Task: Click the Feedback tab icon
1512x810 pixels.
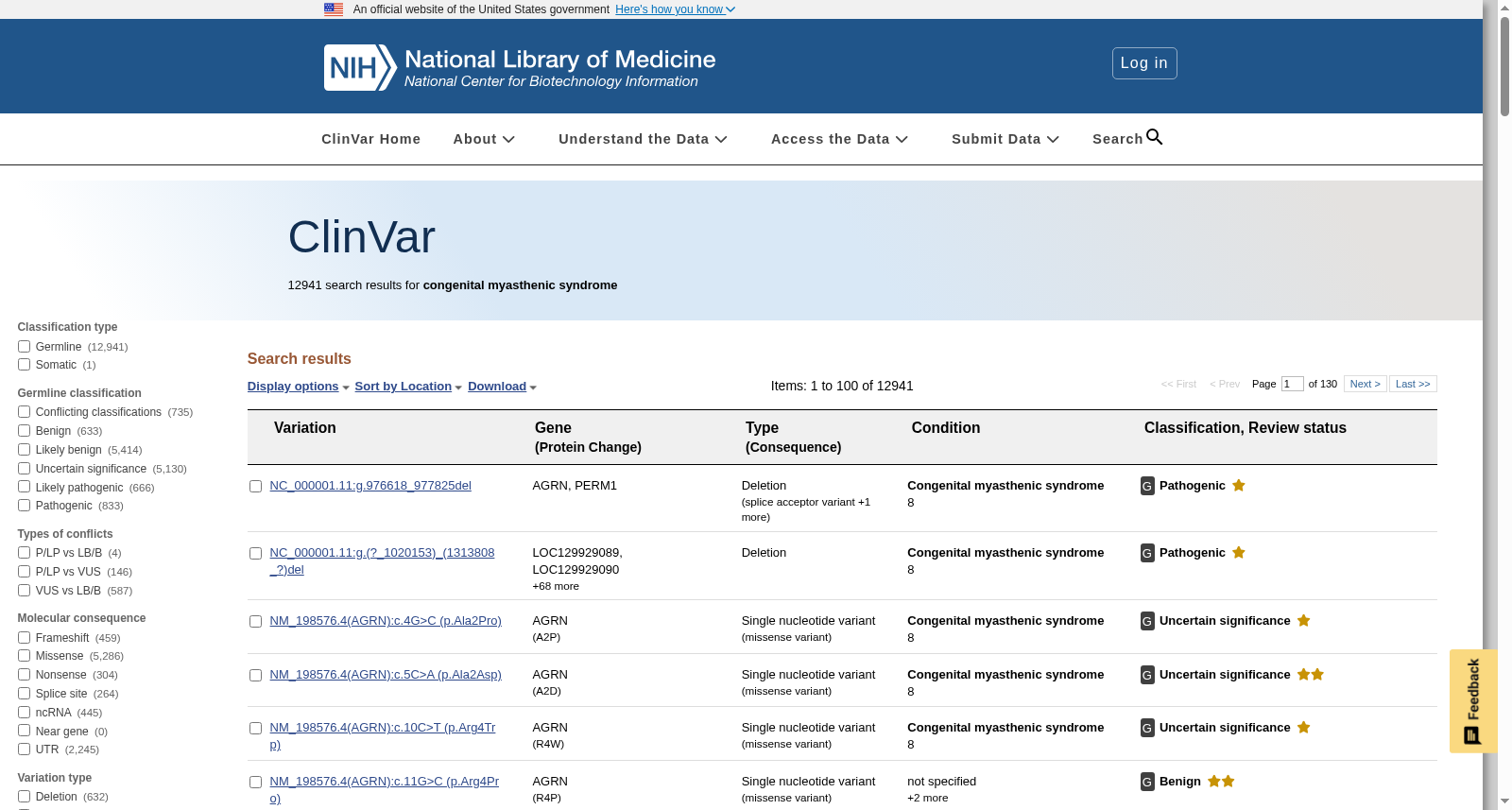Action: pos(1472,735)
